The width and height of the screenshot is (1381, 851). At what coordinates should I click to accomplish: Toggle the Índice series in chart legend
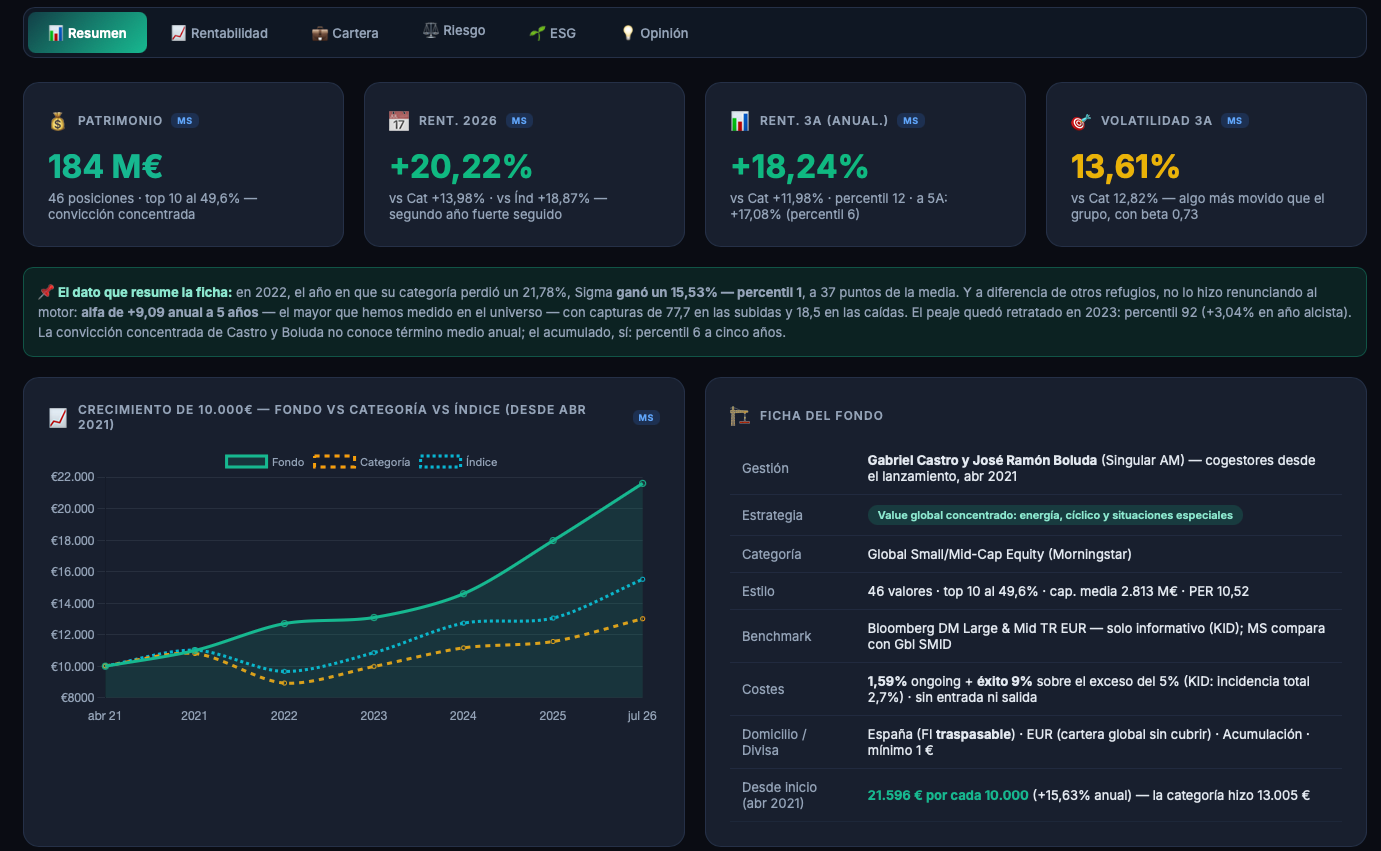click(458, 462)
